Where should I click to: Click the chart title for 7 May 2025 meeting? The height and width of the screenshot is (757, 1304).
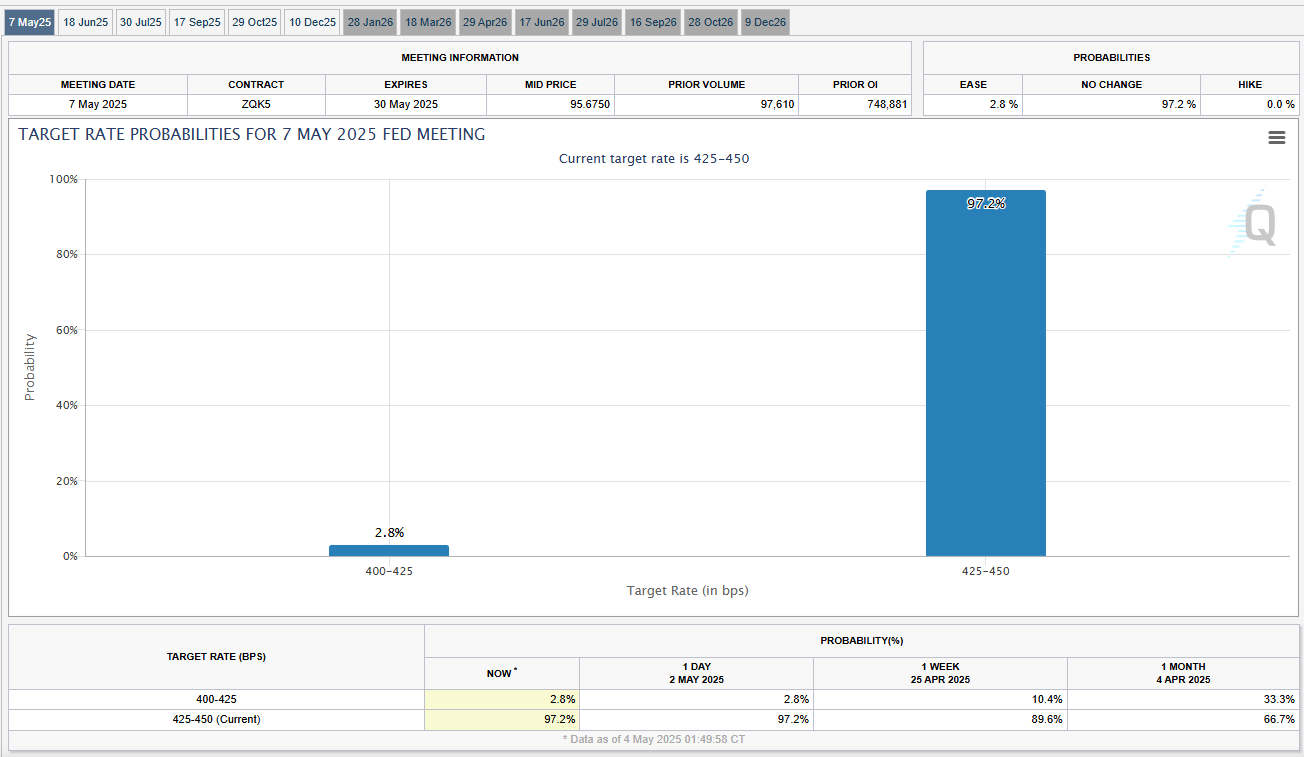(x=252, y=134)
